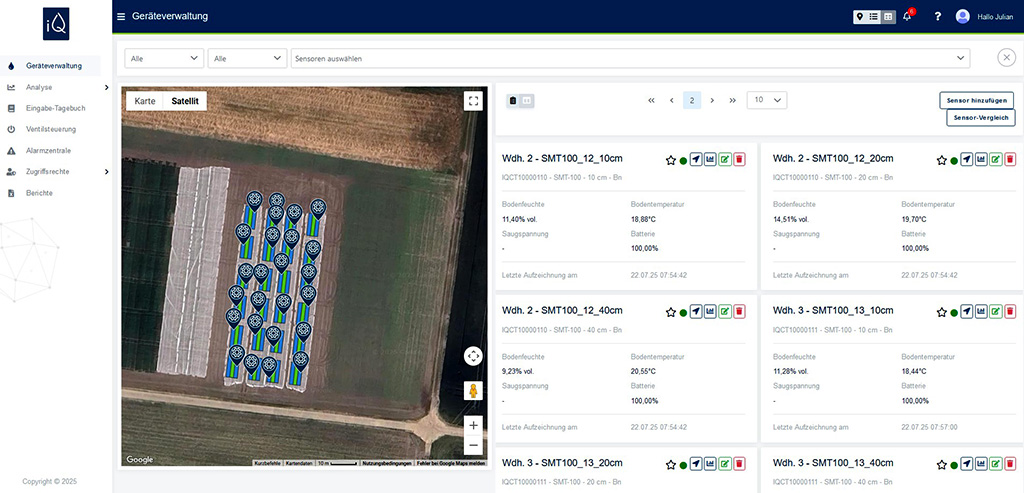Expand the Analyse submenu chevron
1024x493 pixels.
click(106, 87)
